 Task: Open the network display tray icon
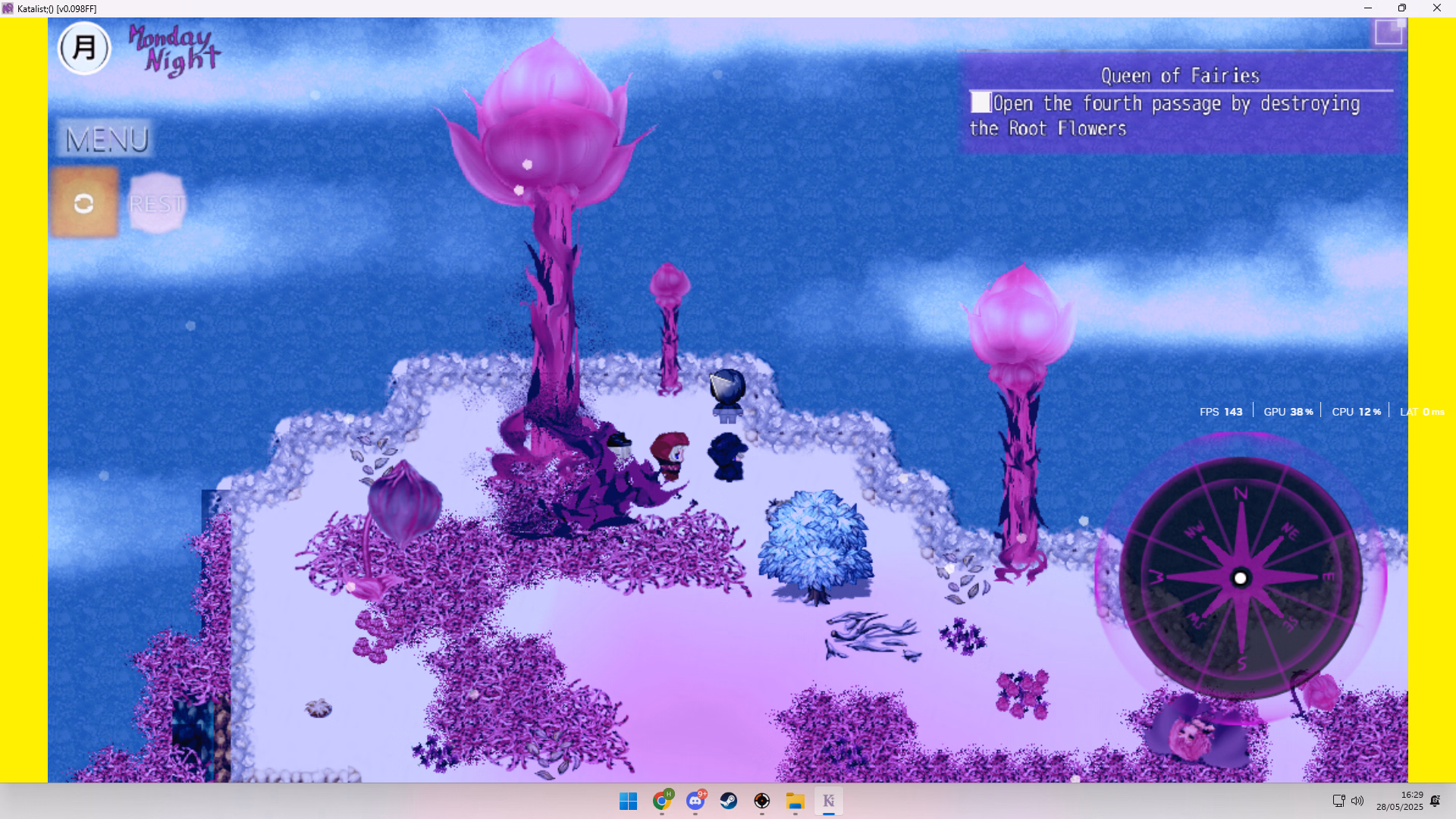click(1338, 801)
